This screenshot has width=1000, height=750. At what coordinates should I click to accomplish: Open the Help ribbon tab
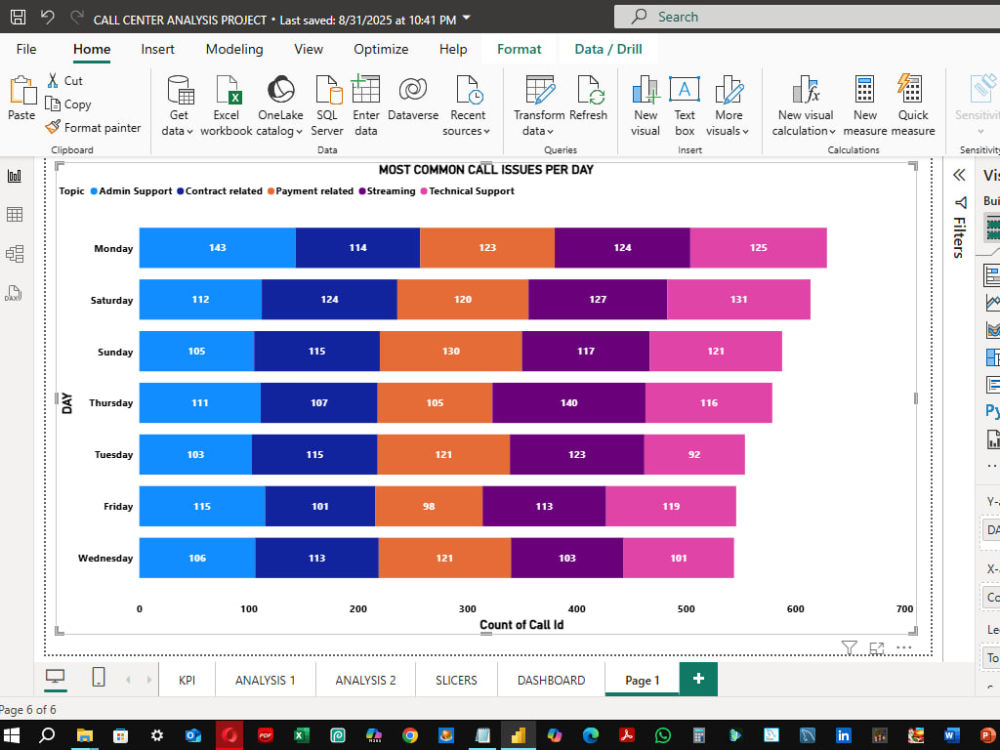coord(453,49)
